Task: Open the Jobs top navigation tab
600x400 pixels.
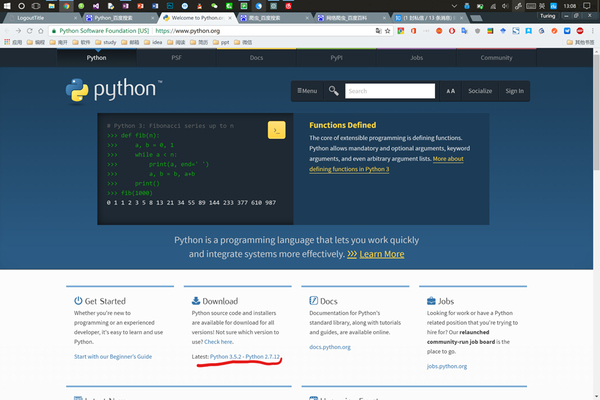Action: pos(416,58)
